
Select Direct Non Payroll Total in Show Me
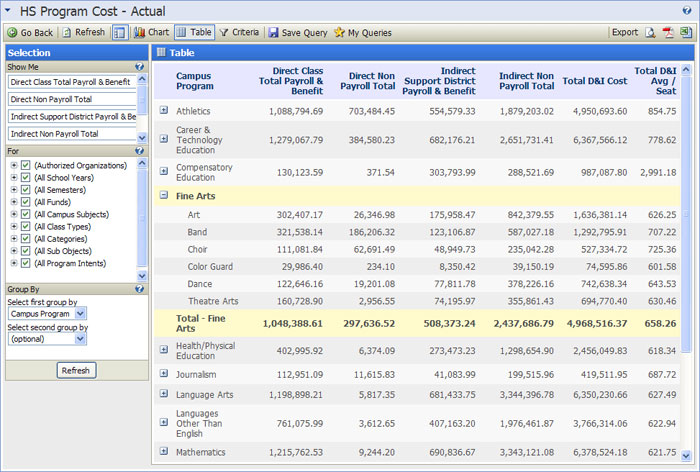point(72,99)
